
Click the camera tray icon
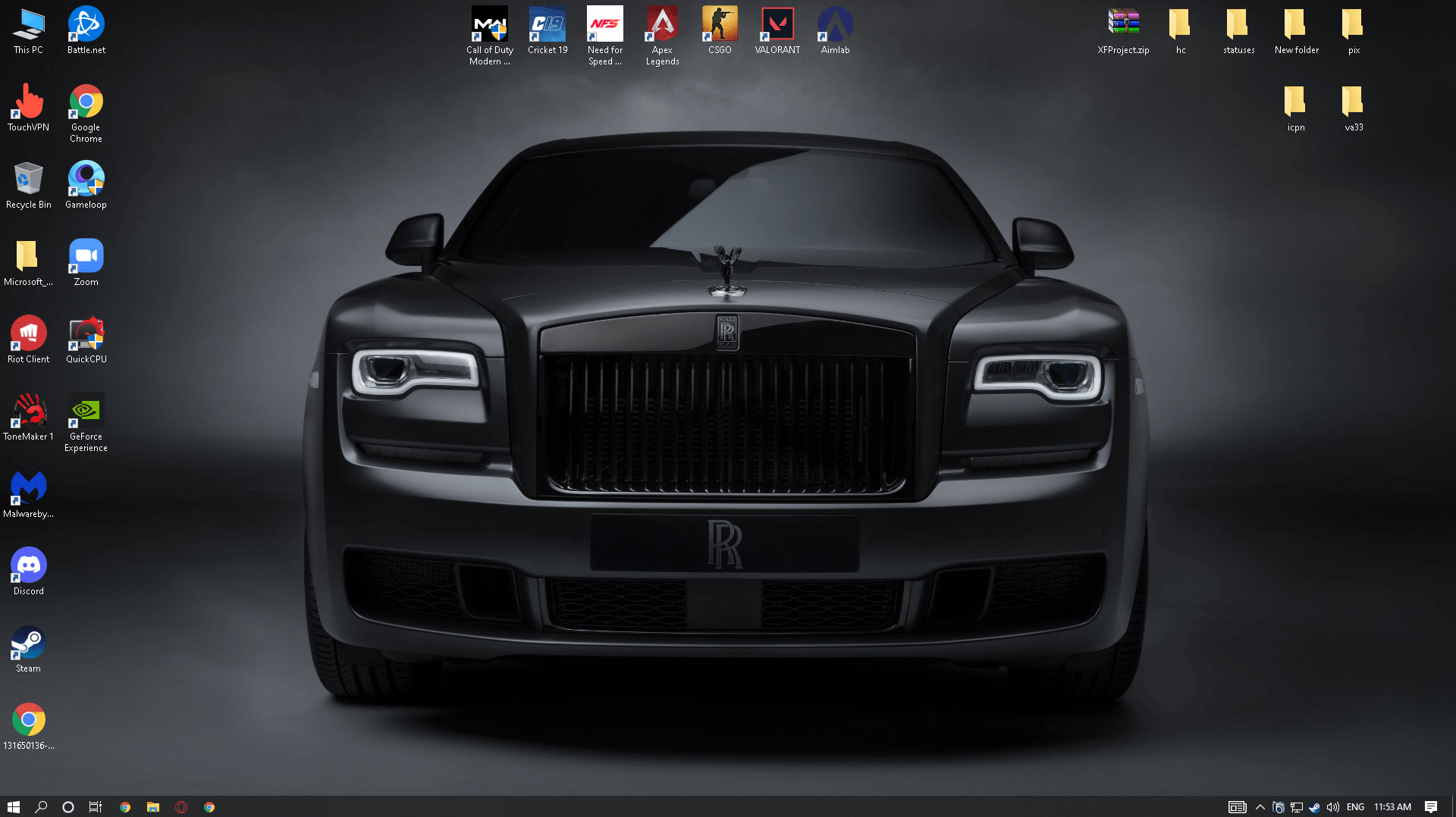tap(1279, 806)
